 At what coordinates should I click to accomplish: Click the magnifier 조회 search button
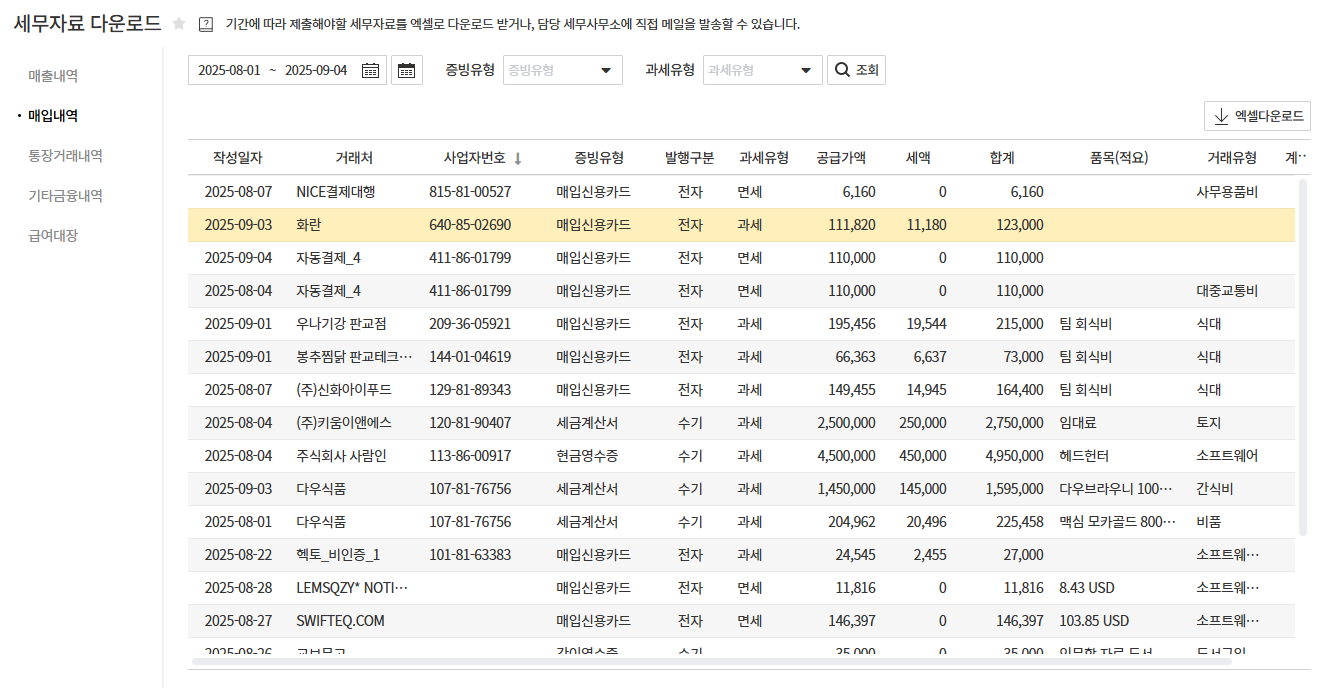tap(856, 70)
